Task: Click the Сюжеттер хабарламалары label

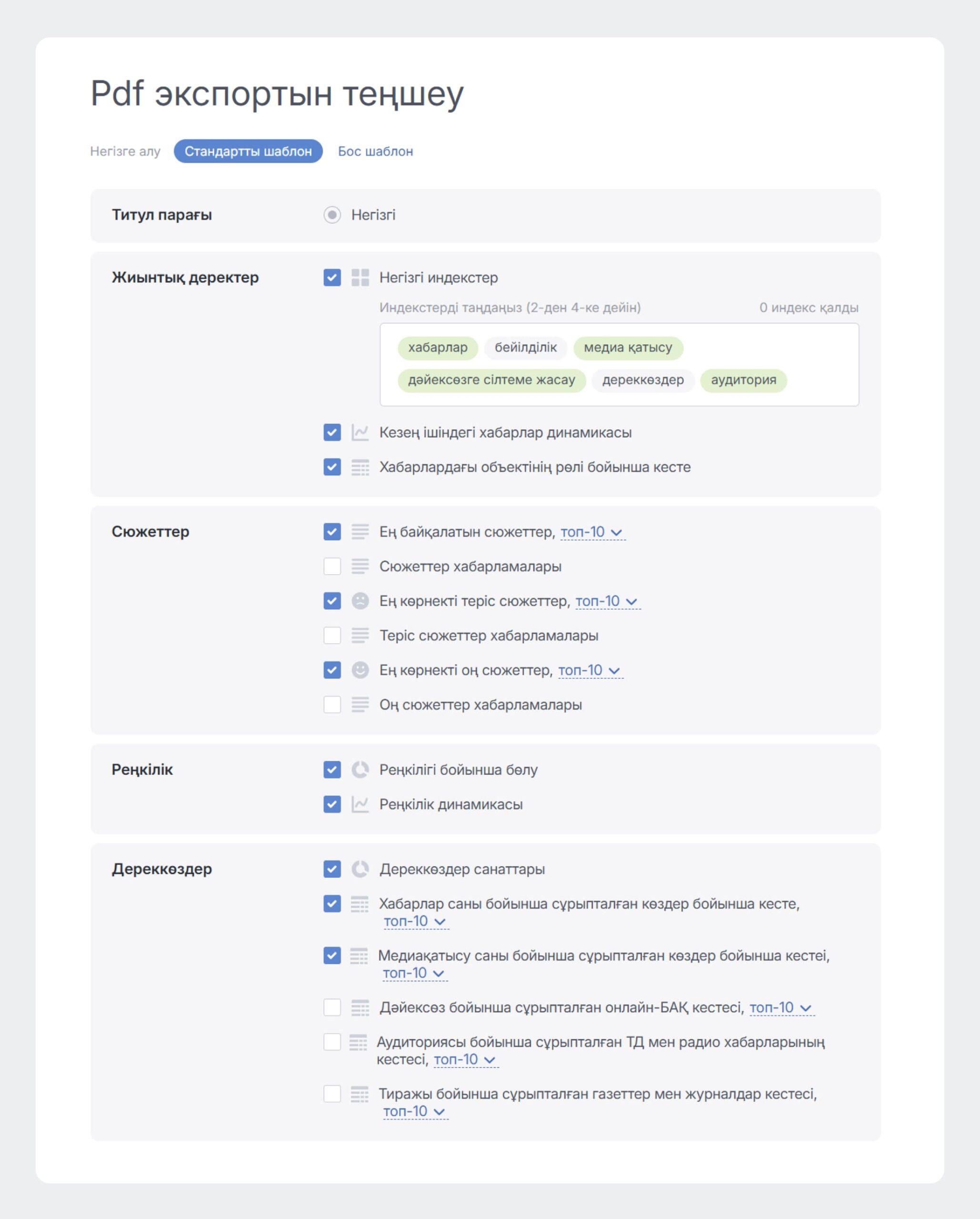Action: point(470,567)
